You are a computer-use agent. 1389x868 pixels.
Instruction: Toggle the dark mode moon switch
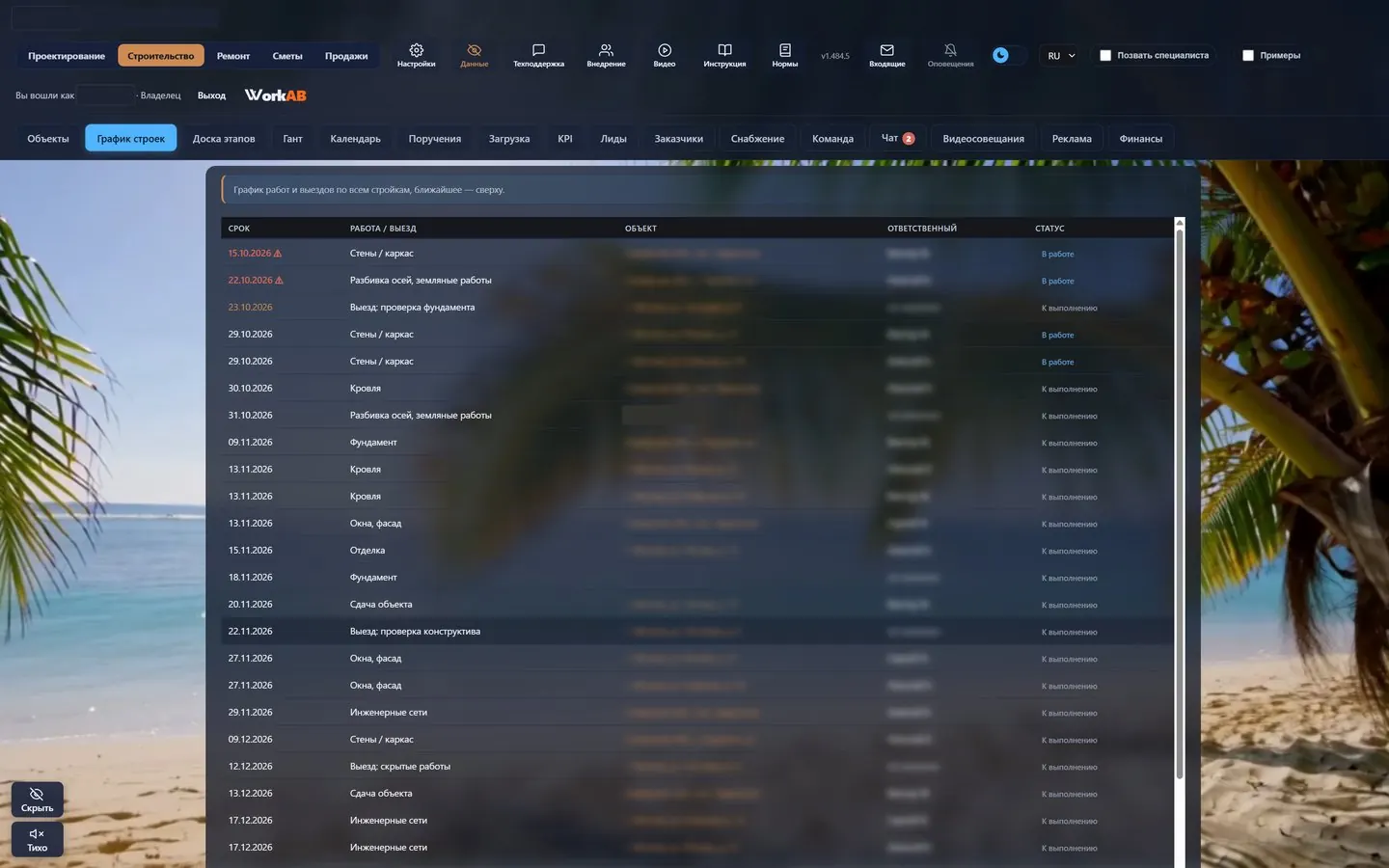(1008, 55)
